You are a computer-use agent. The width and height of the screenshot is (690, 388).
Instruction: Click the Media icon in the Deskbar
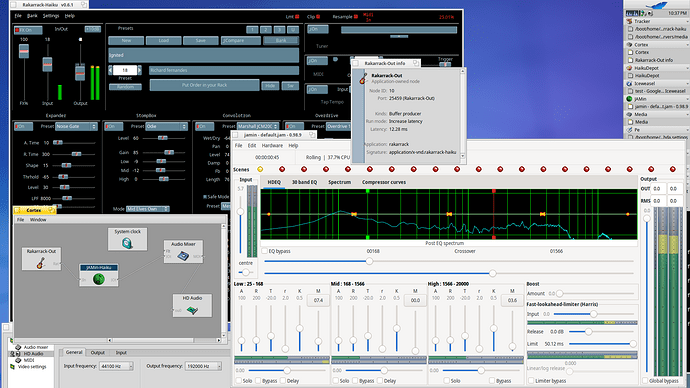pyautogui.click(x=629, y=114)
